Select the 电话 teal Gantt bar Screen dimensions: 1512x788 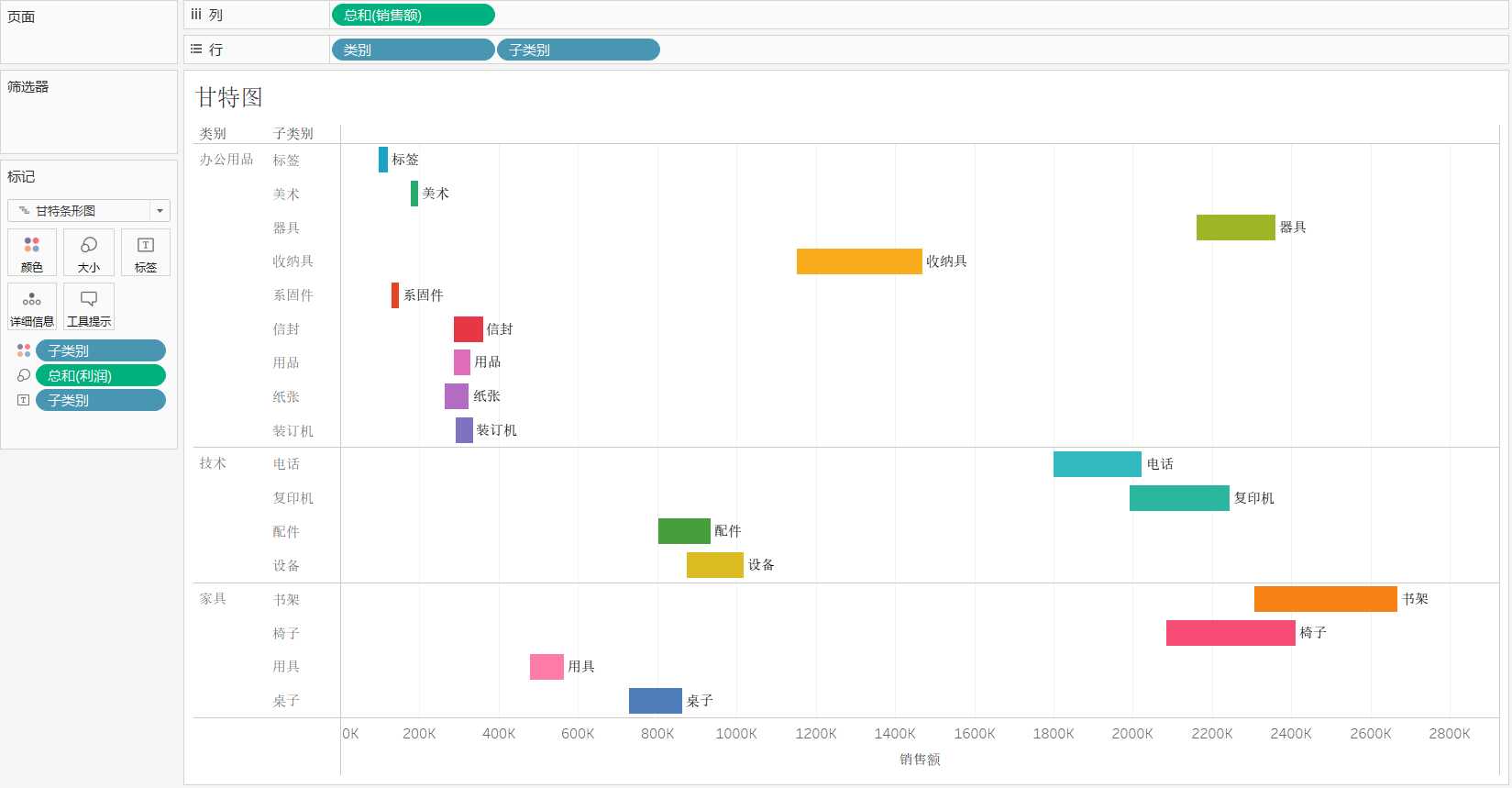(x=1098, y=464)
